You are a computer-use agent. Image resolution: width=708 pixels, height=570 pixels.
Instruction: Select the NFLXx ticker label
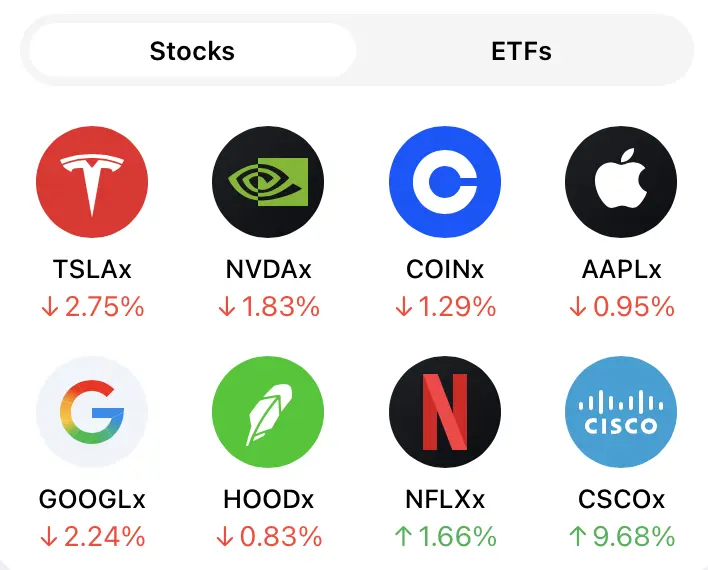click(x=444, y=499)
